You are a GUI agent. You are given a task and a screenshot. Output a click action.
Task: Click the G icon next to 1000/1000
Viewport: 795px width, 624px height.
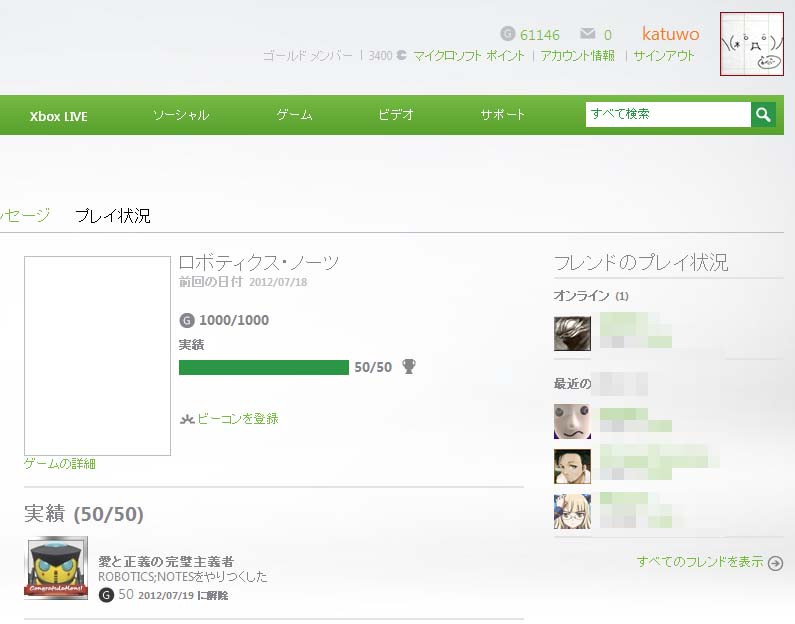187,320
